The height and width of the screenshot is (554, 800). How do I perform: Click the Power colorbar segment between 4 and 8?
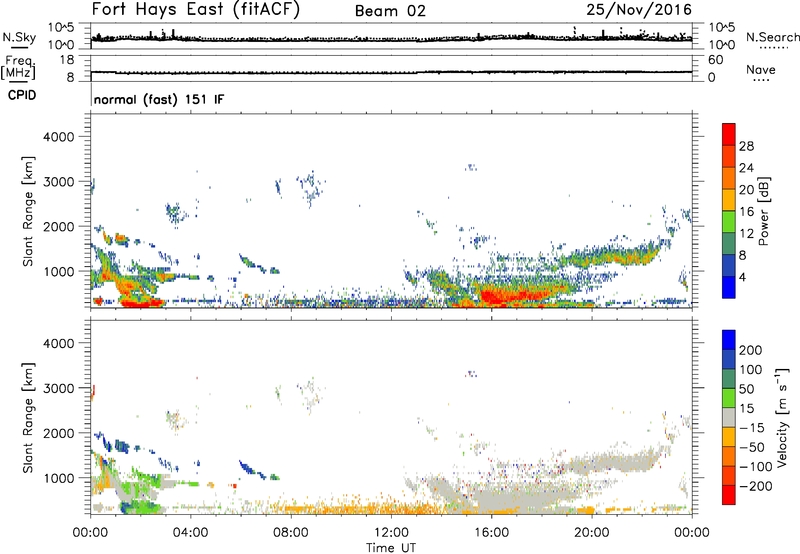729,265
